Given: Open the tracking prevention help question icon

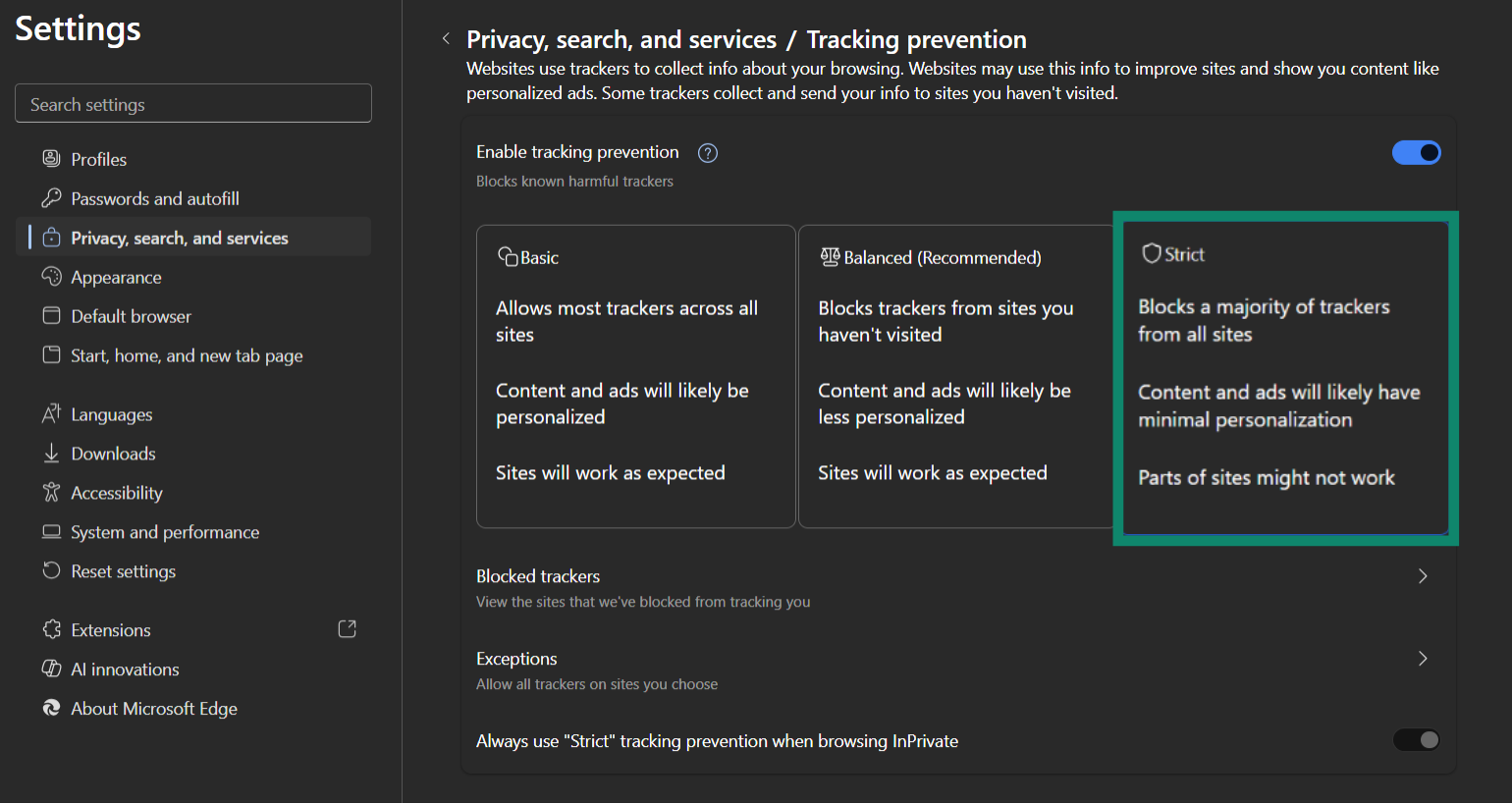Looking at the screenshot, I should coord(707,153).
